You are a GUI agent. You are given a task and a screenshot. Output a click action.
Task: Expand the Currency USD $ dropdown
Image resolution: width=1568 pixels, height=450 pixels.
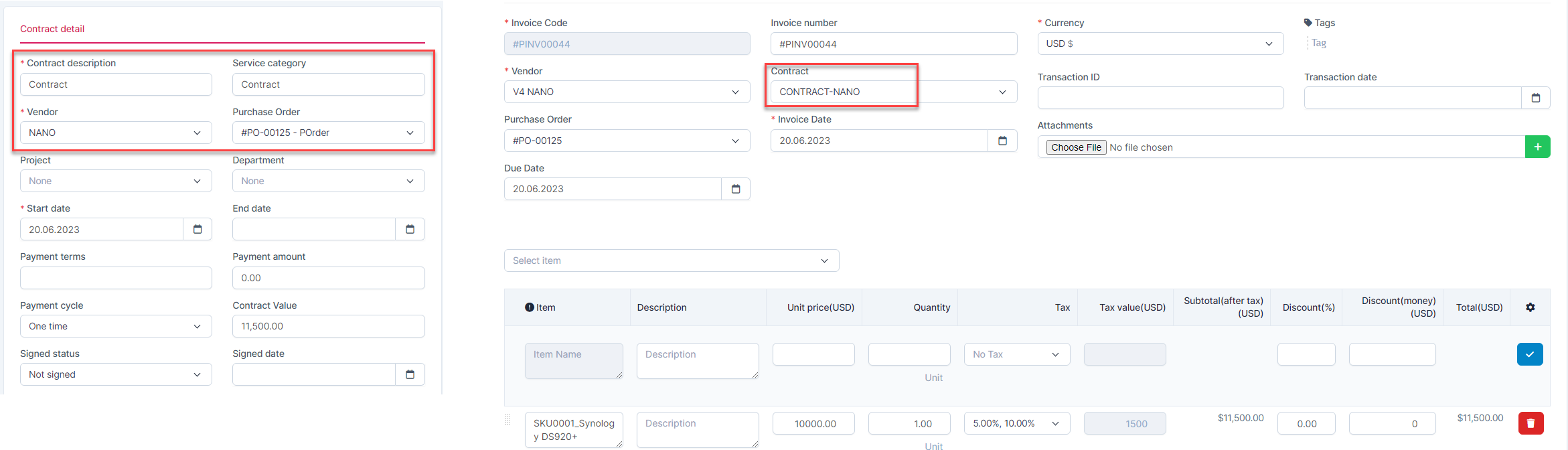1160,44
